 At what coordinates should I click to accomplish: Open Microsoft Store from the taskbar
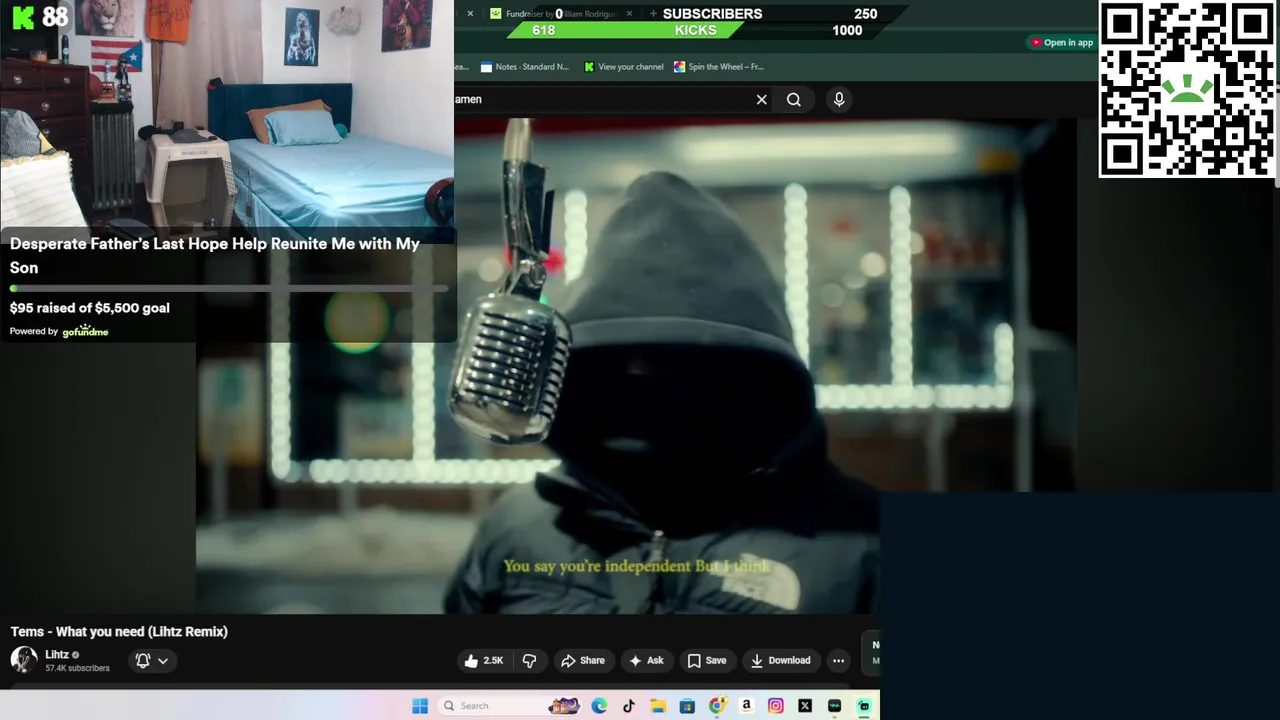pos(687,706)
